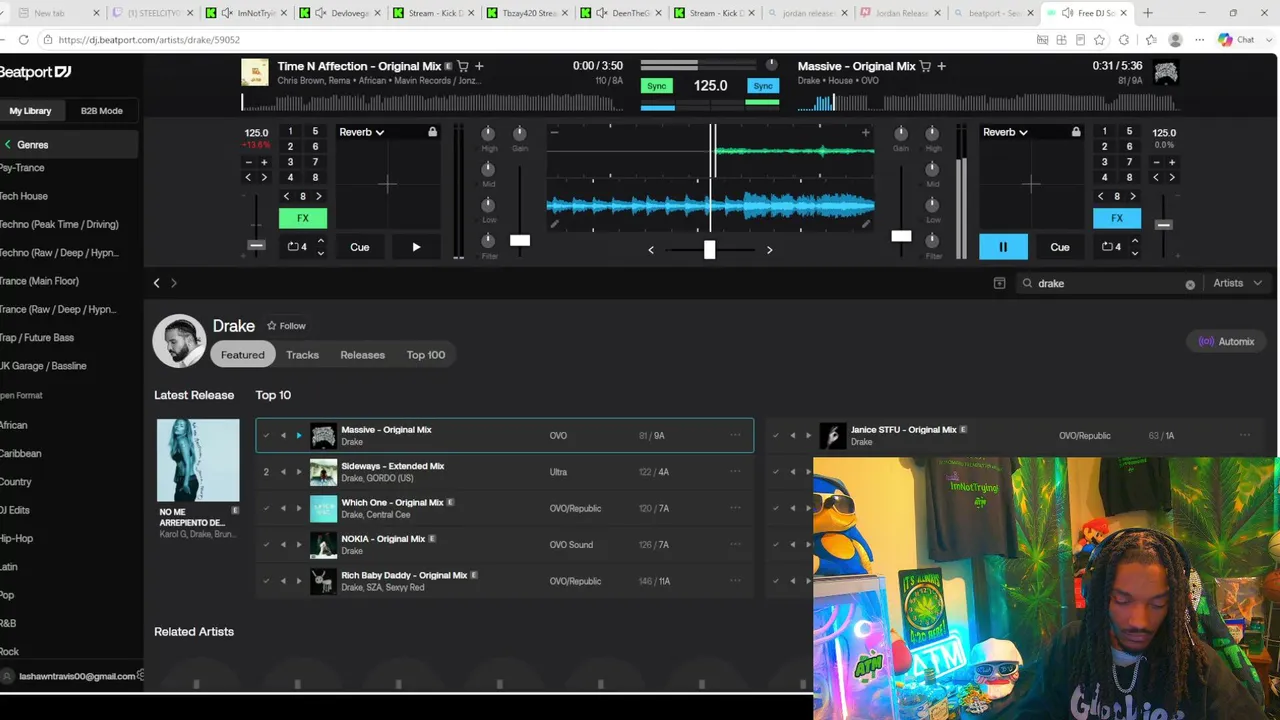Open the Tech House genre
The width and height of the screenshot is (1280, 720).
[24, 196]
